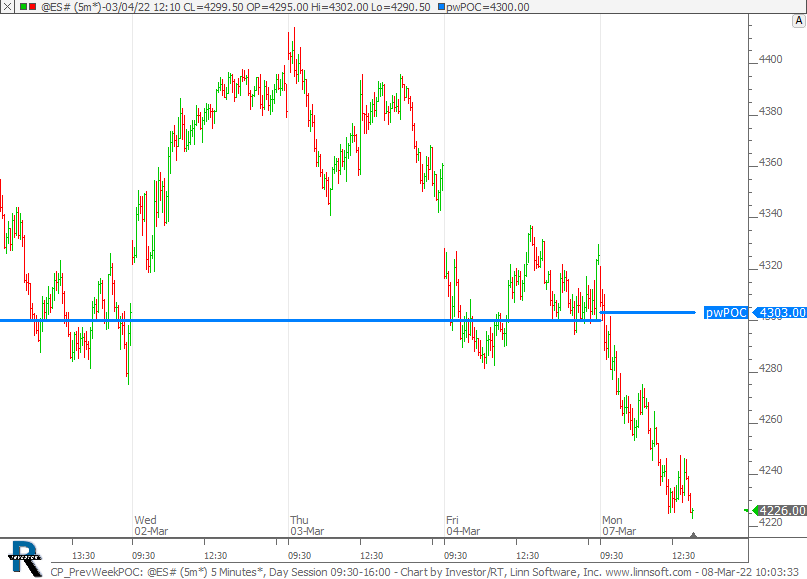Click the 4340 price scale label
The image size is (807, 579).
point(770,213)
